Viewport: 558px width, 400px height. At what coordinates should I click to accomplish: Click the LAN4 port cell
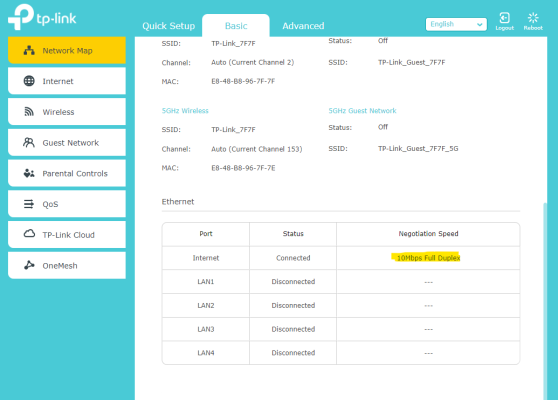pos(206,353)
